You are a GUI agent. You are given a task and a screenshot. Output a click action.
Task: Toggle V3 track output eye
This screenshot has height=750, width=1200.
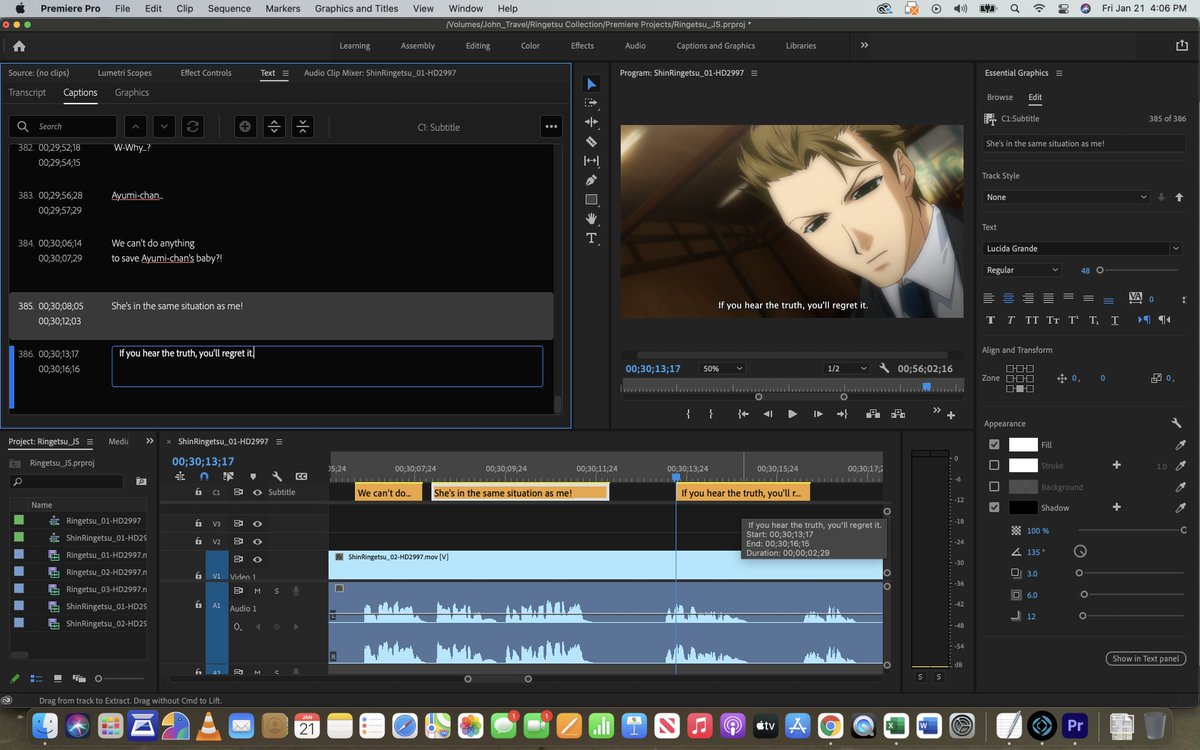click(257, 523)
